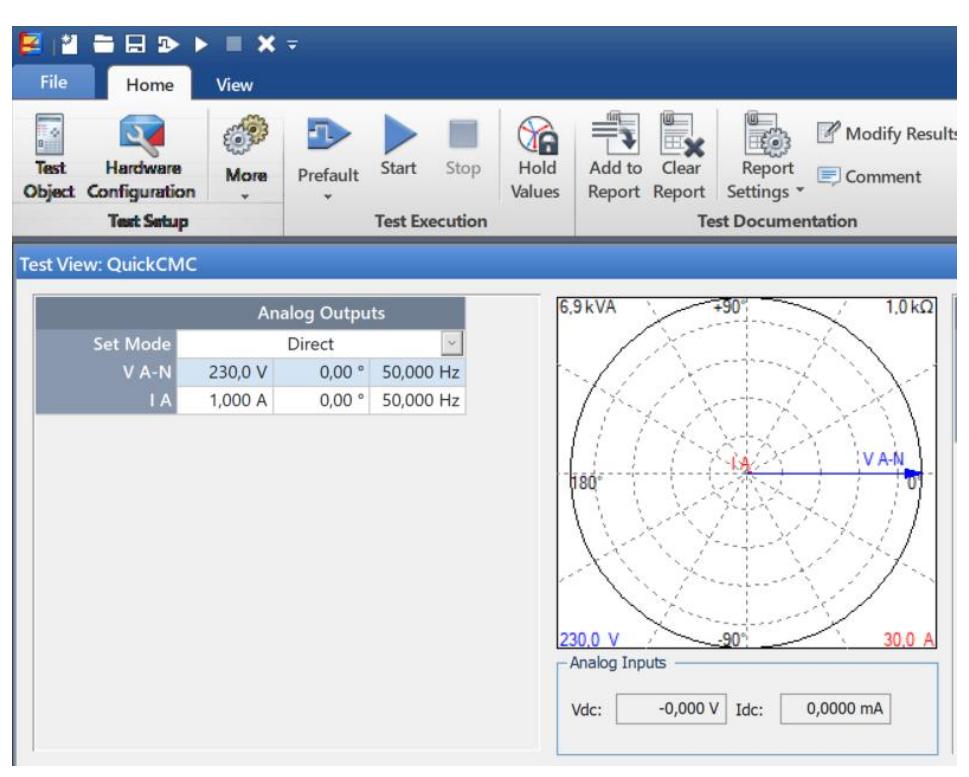Image resolution: width=969 pixels, height=777 pixels.
Task: Click the I A label in vector diagram
Action: coord(740,462)
